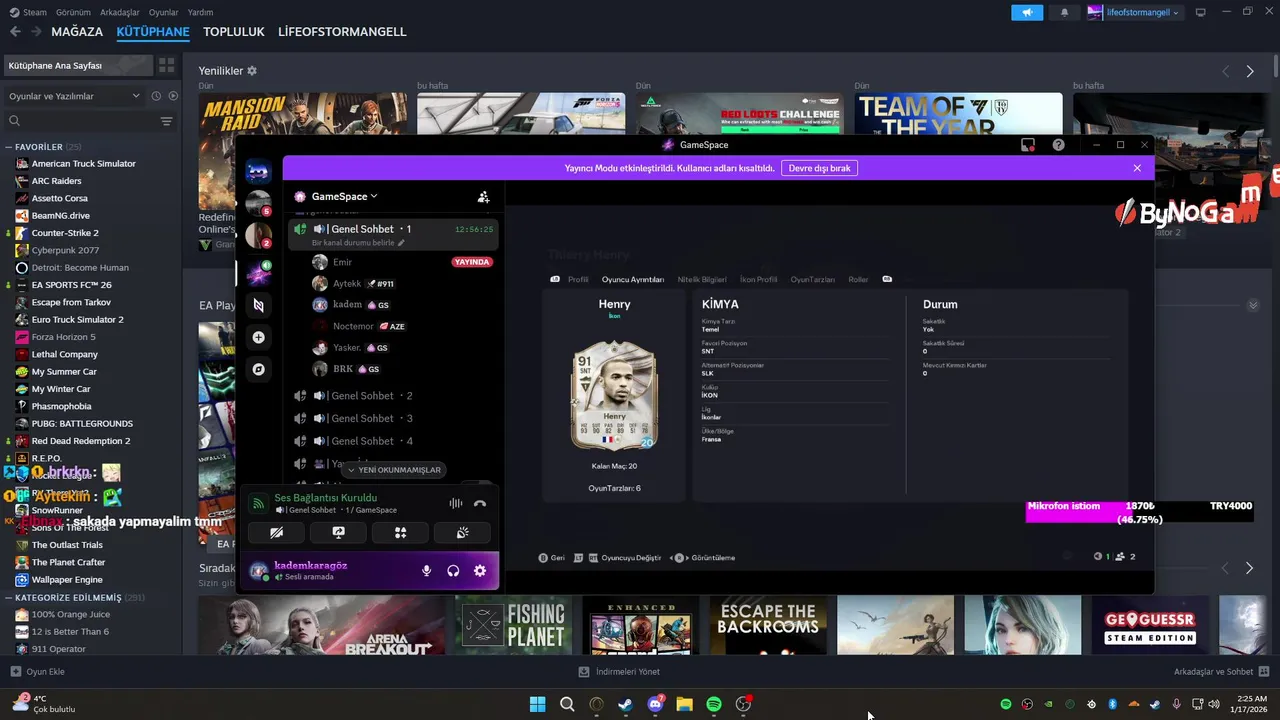The height and width of the screenshot is (720, 1280).
Task: Toggle Discord headphone deafen
Action: (x=453, y=571)
